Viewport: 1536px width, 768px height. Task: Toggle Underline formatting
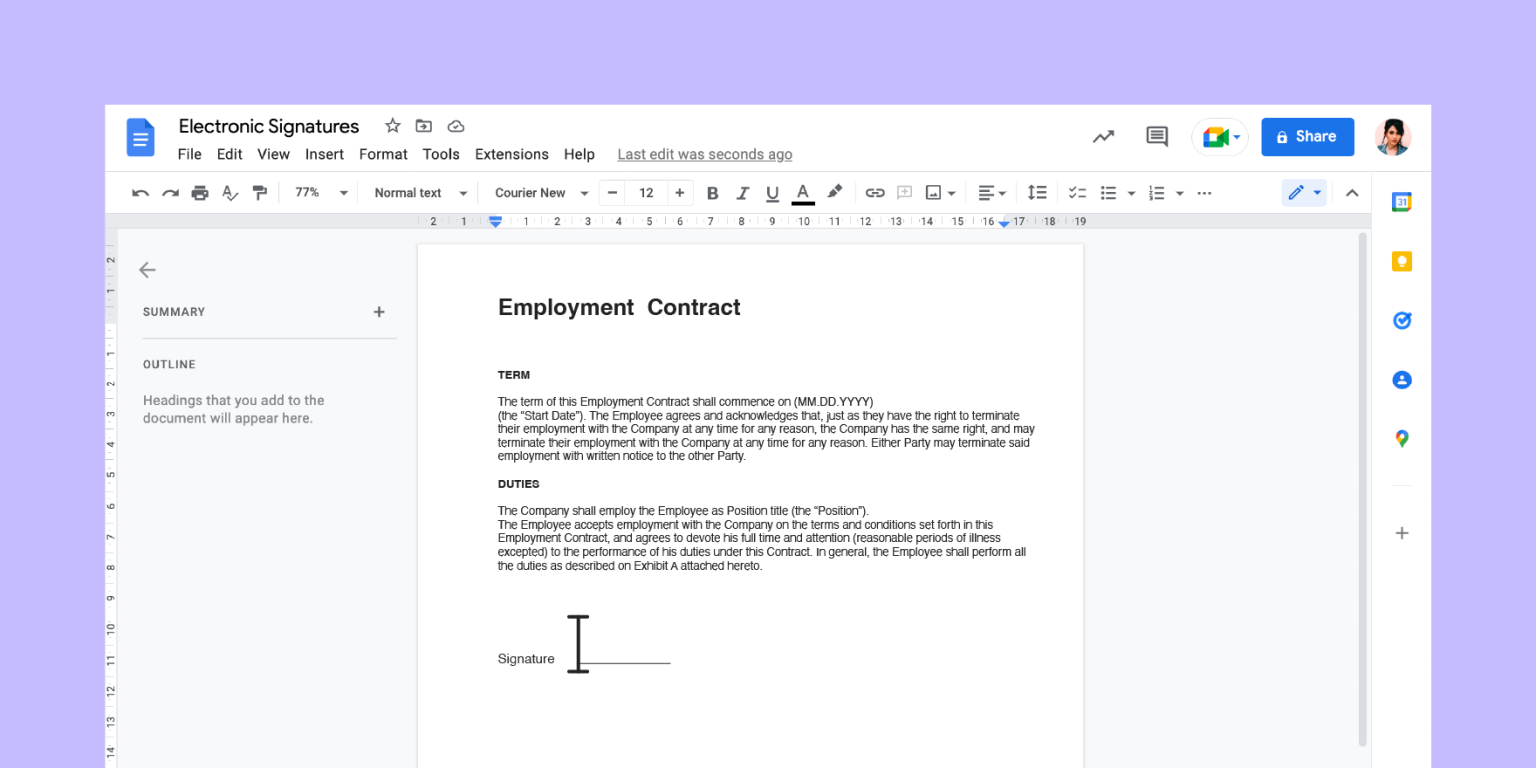[772, 193]
